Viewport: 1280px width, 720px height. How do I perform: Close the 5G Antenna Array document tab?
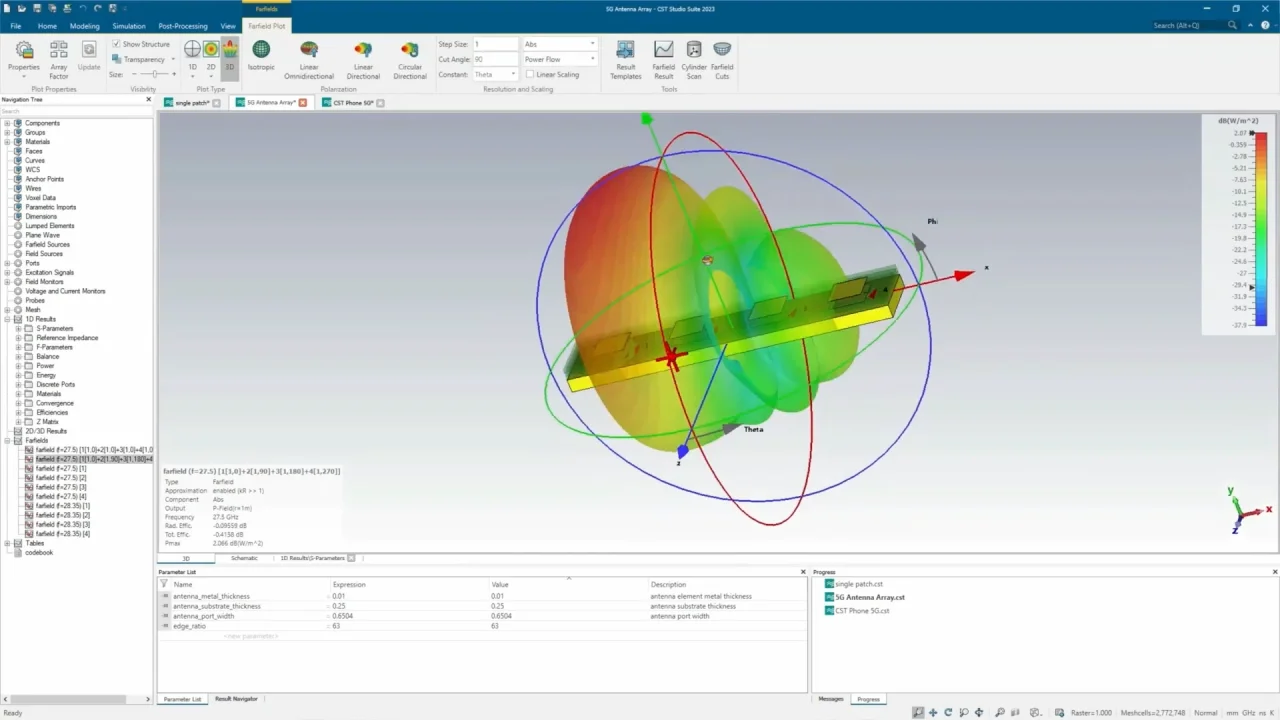click(305, 103)
